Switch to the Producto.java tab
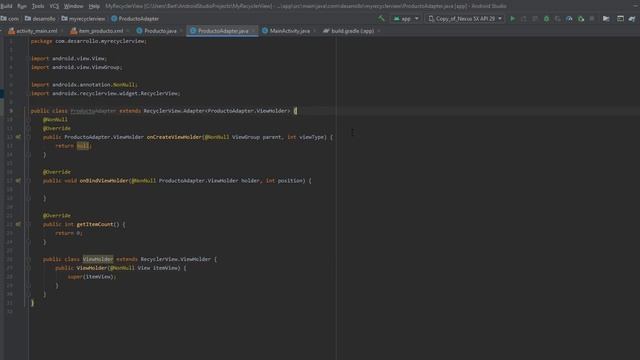This screenshot has width=640, height=360. (x=160, y=31)
